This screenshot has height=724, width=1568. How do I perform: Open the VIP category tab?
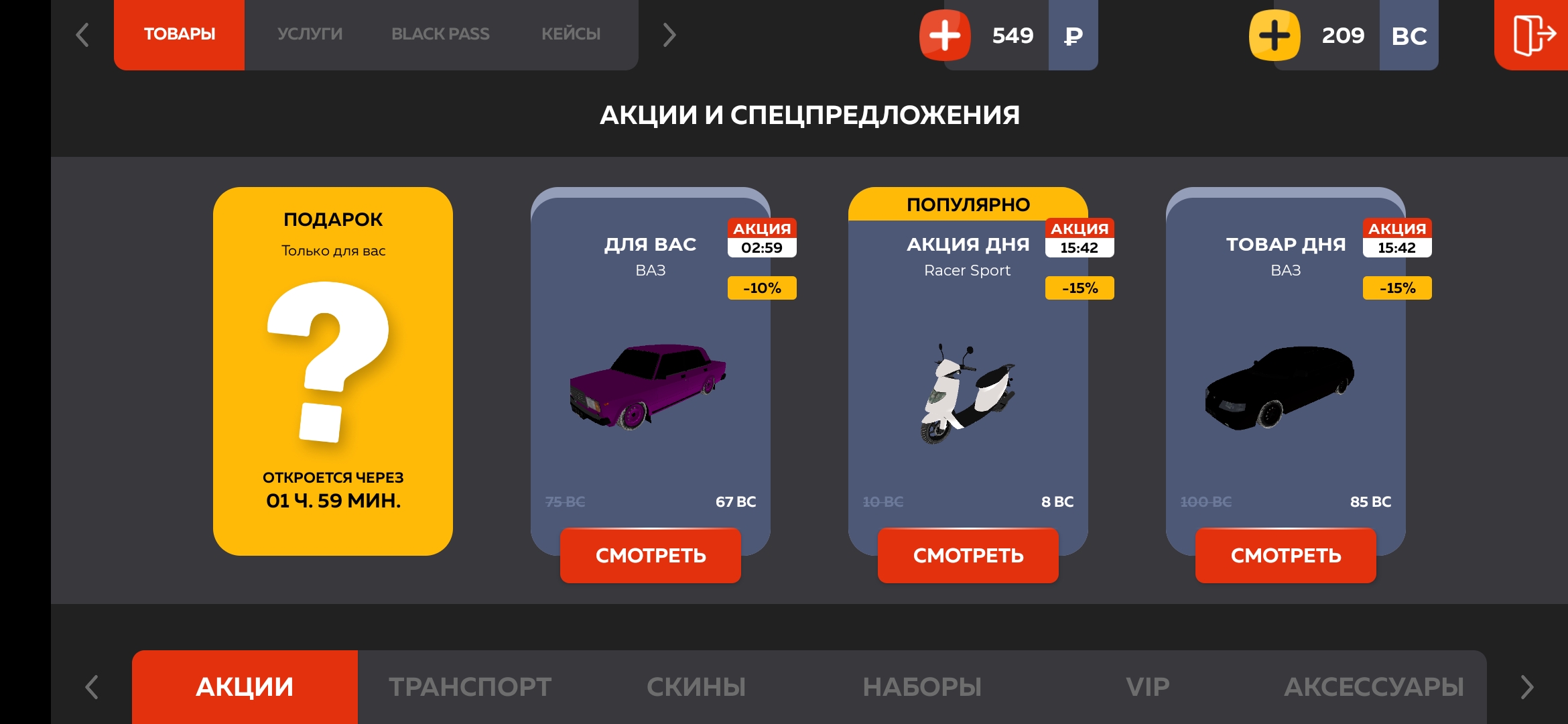point(1148,687)
